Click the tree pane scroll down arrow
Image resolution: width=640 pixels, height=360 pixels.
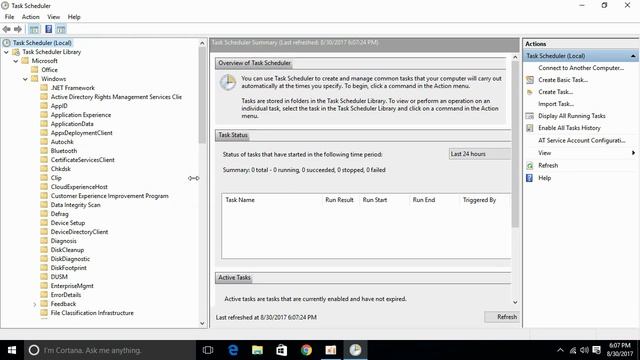(x=202, y=323)
